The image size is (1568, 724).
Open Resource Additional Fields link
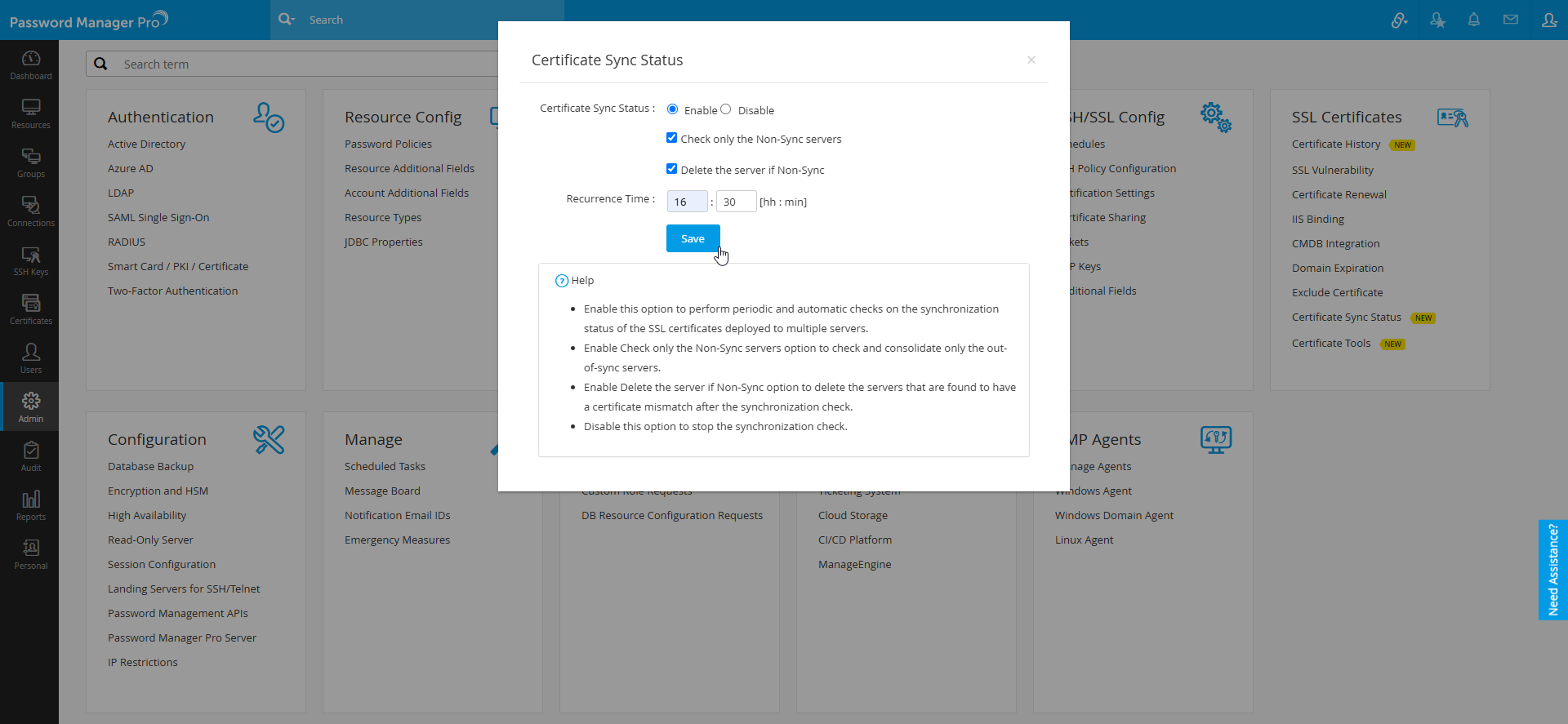[409, 168]
